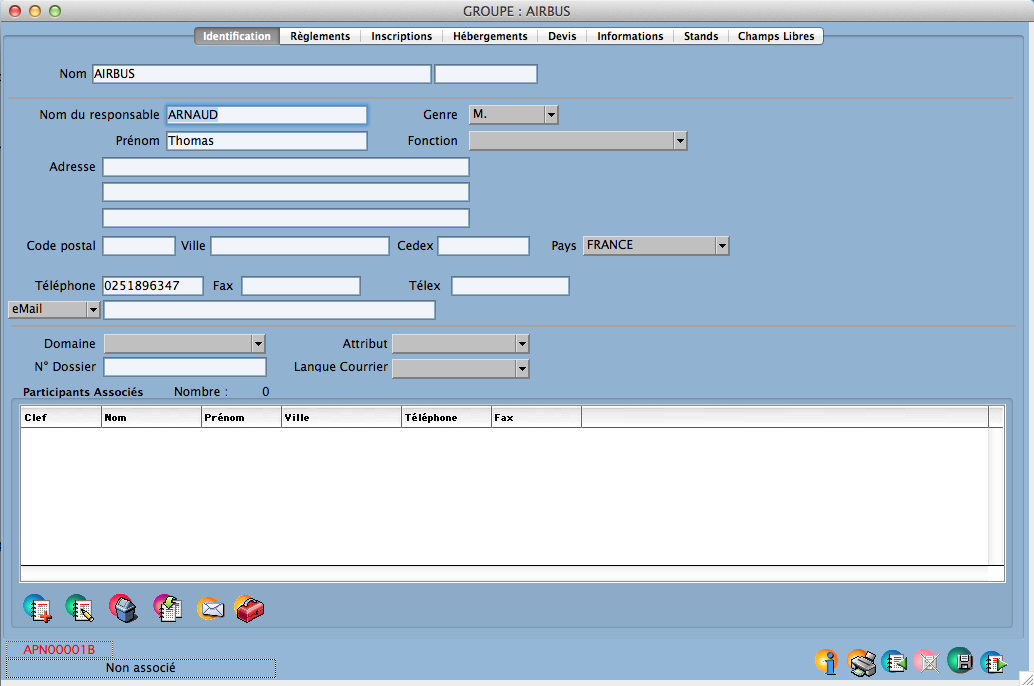This screenshot has width=1034, height=686.
Task: Go to the next record
Action: tap(993, 662)
